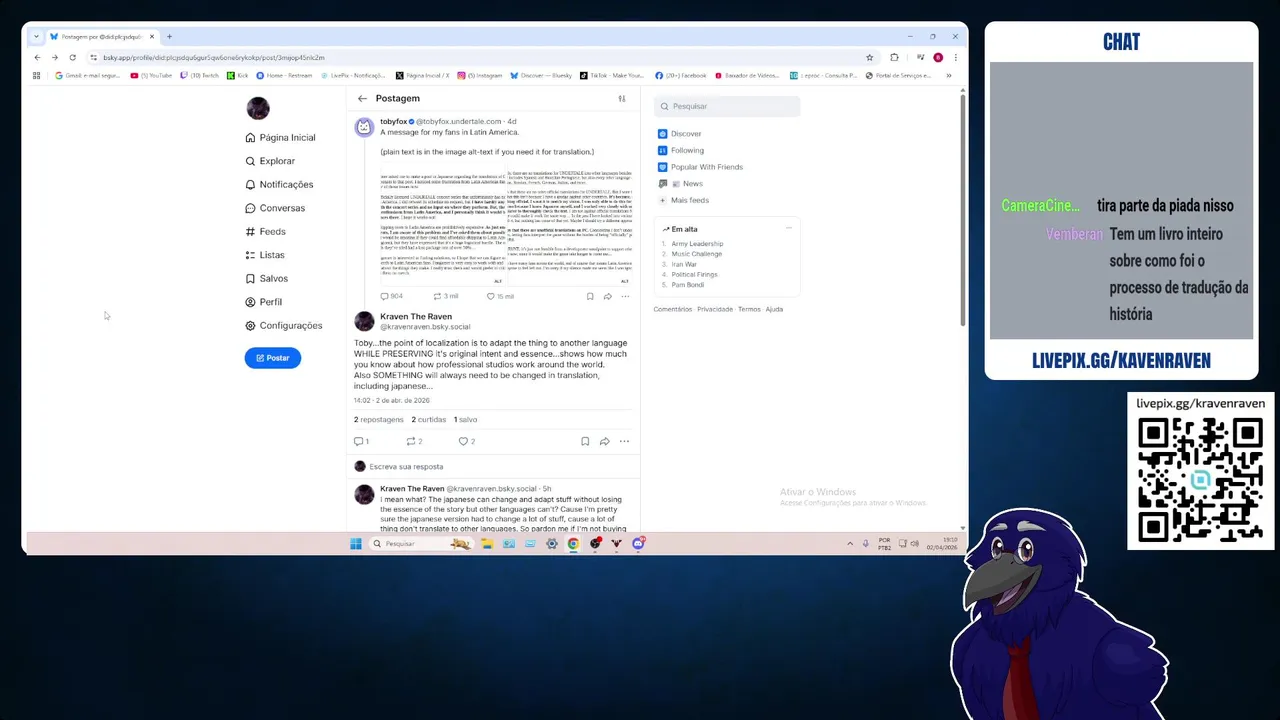Open the Twitch bookmark
The height and width of the screenshot is (720, 1280).
point(200,75)
